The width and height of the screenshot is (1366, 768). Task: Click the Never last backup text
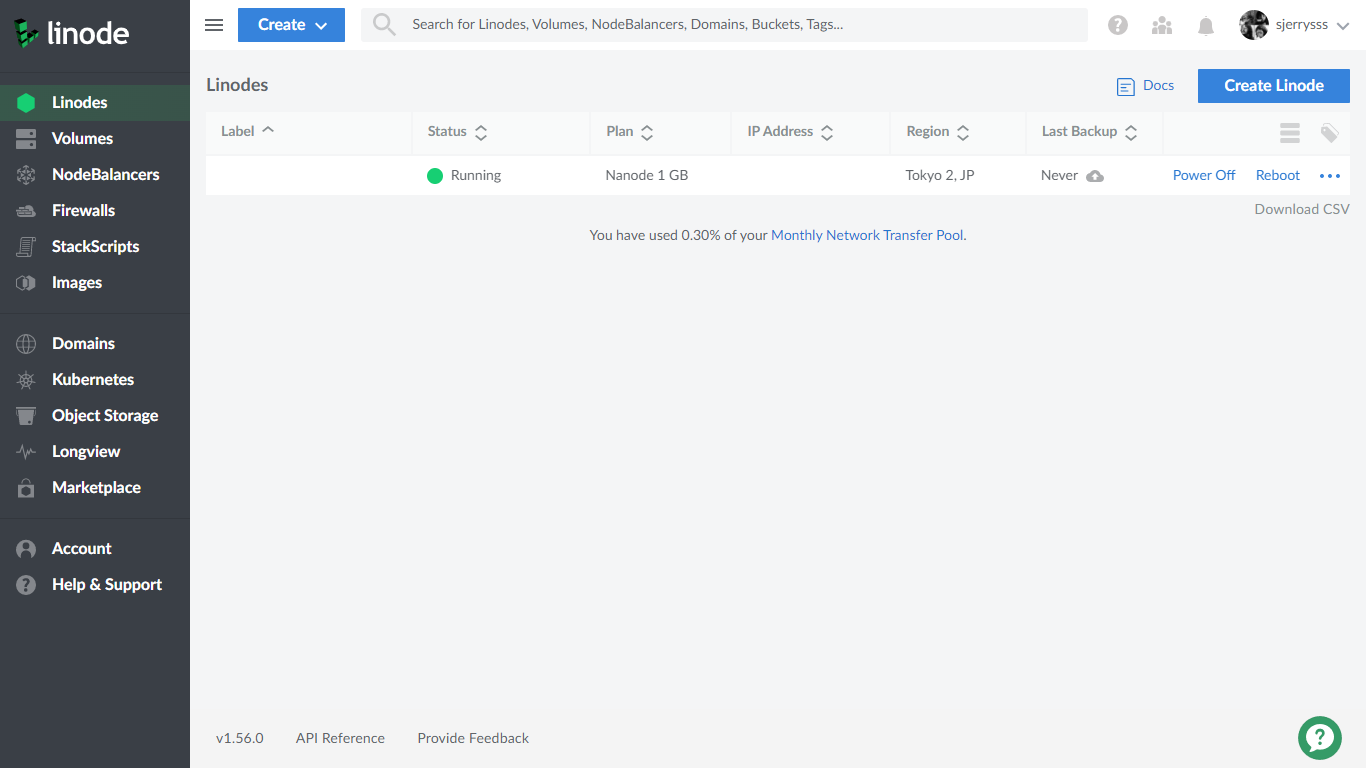[x=1059, y=175]
